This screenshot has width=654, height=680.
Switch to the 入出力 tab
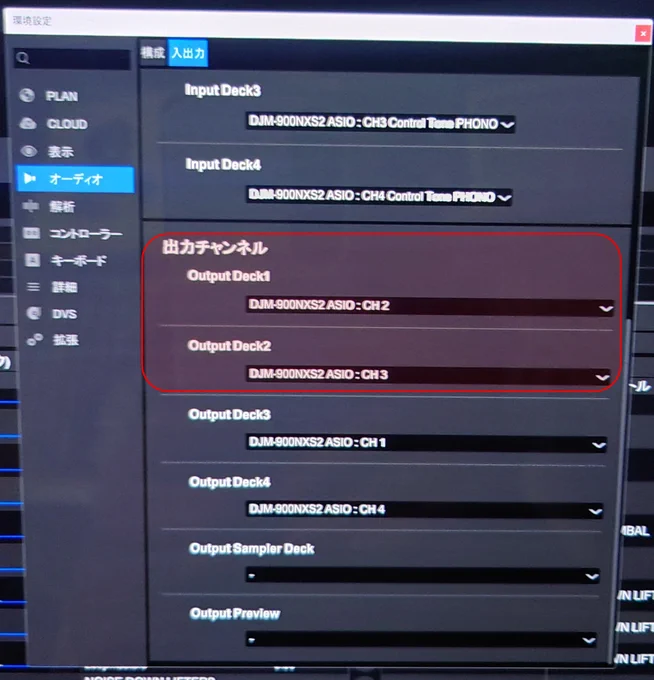[x=188, y=53]
